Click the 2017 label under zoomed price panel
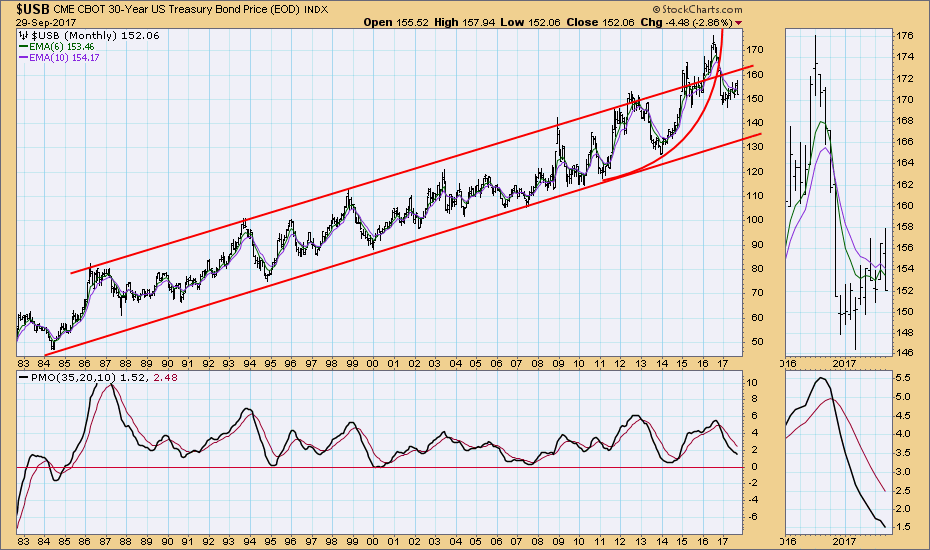 [x=846, y=364]
